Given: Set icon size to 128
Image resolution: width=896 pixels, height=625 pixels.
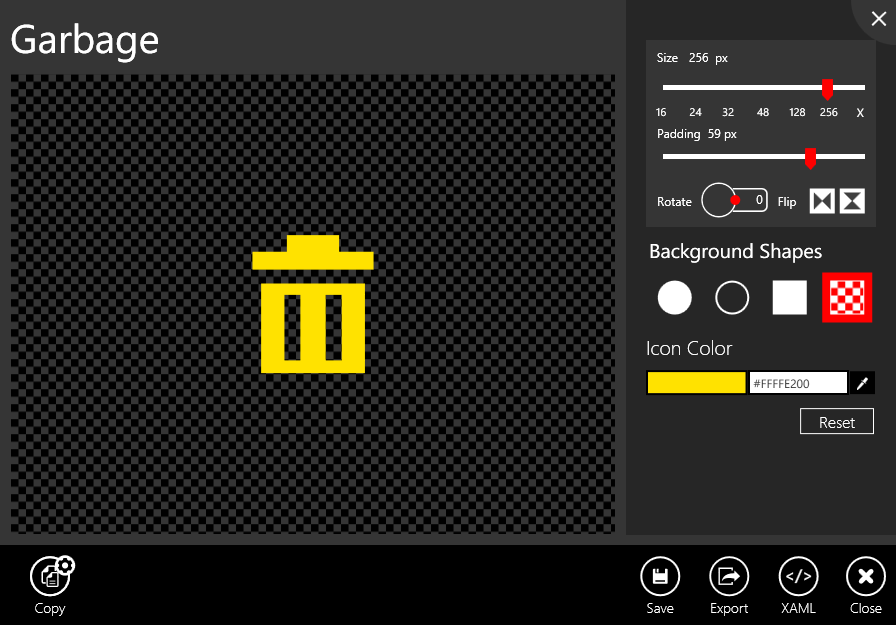Looking at the screenshot, I should (797, 112).
